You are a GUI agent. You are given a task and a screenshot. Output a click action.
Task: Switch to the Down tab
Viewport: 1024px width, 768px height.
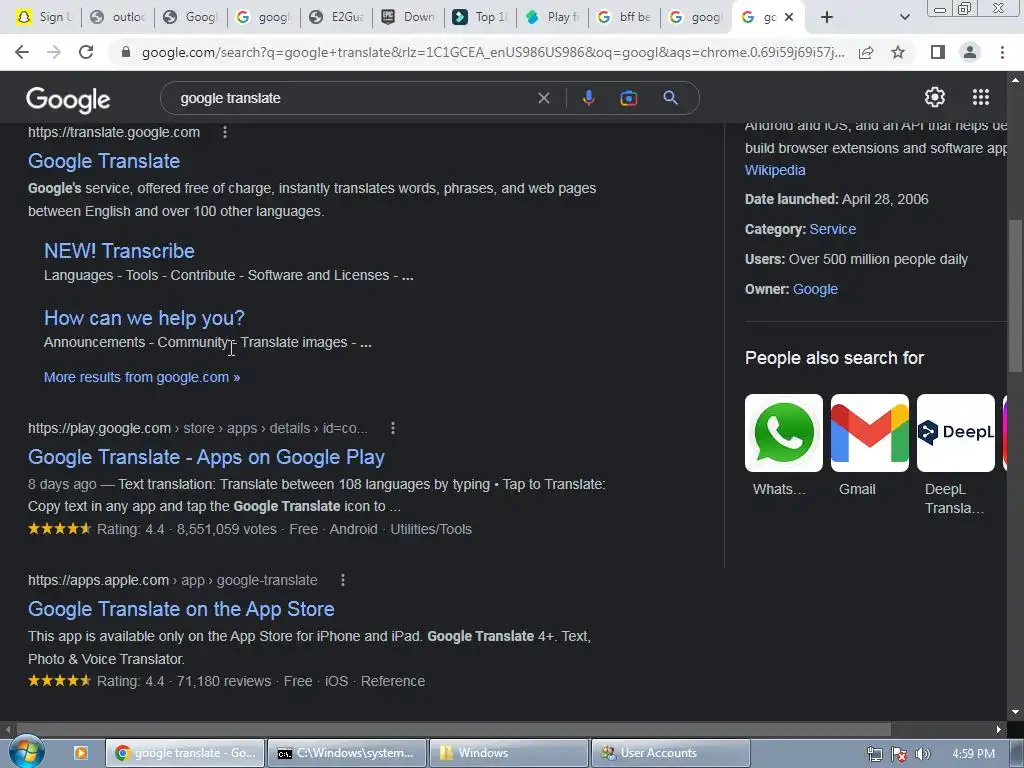pyautogui.click(x=409, y=17)
